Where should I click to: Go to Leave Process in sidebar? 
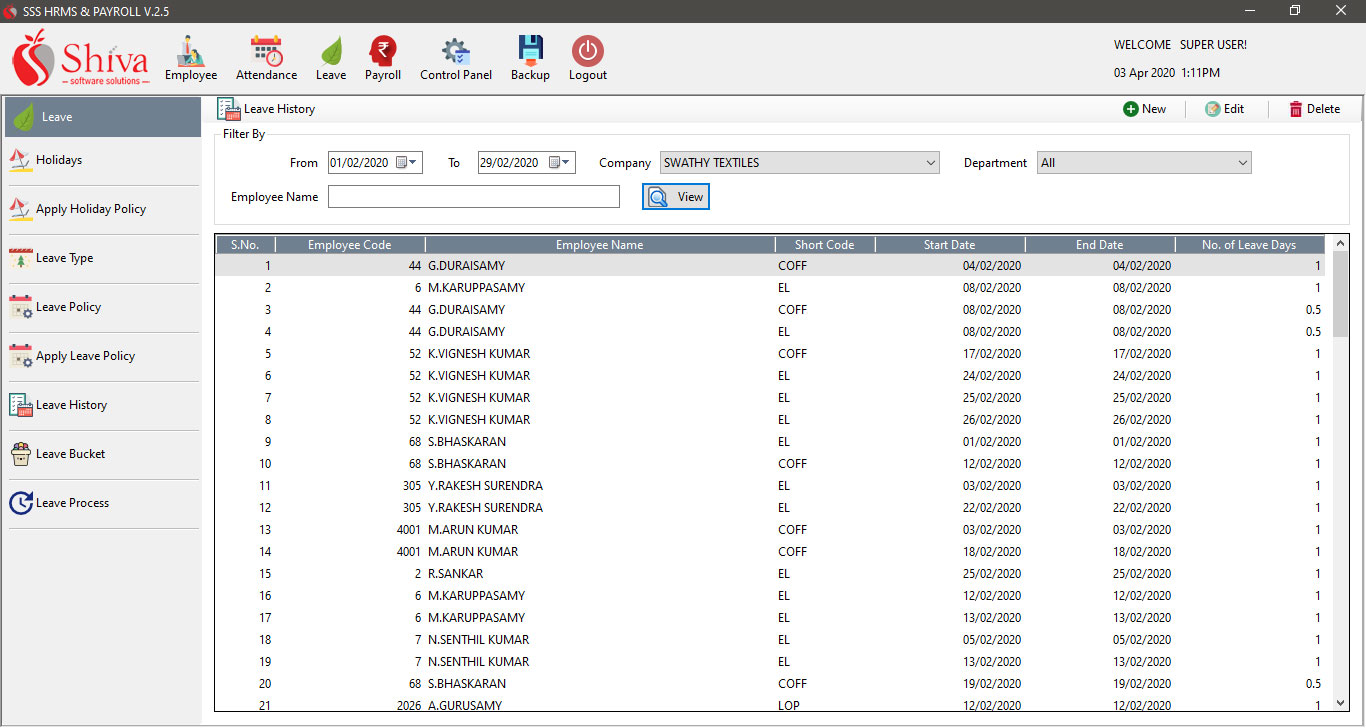coord(72,503)
